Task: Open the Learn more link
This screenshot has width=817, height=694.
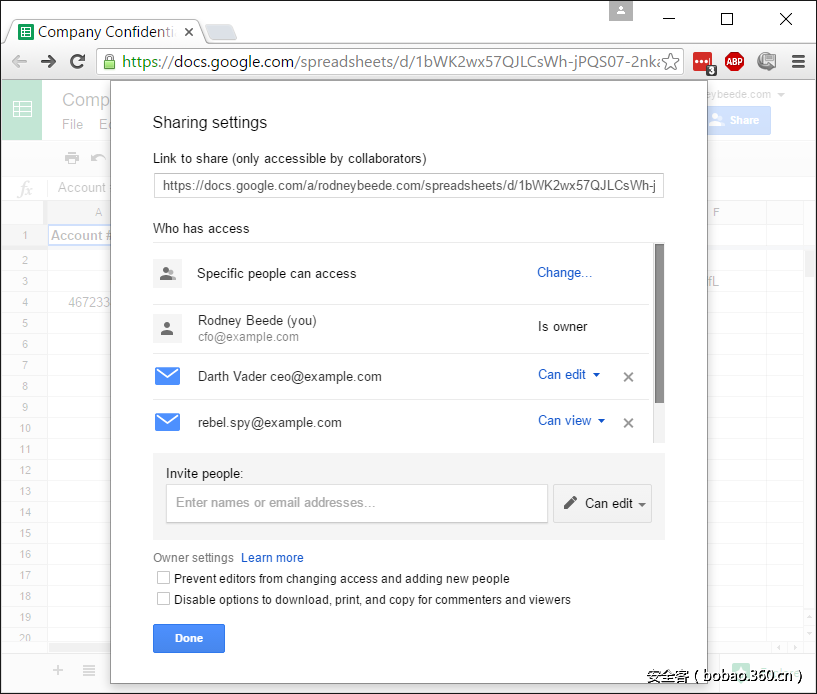Action: tap(272, 558)
